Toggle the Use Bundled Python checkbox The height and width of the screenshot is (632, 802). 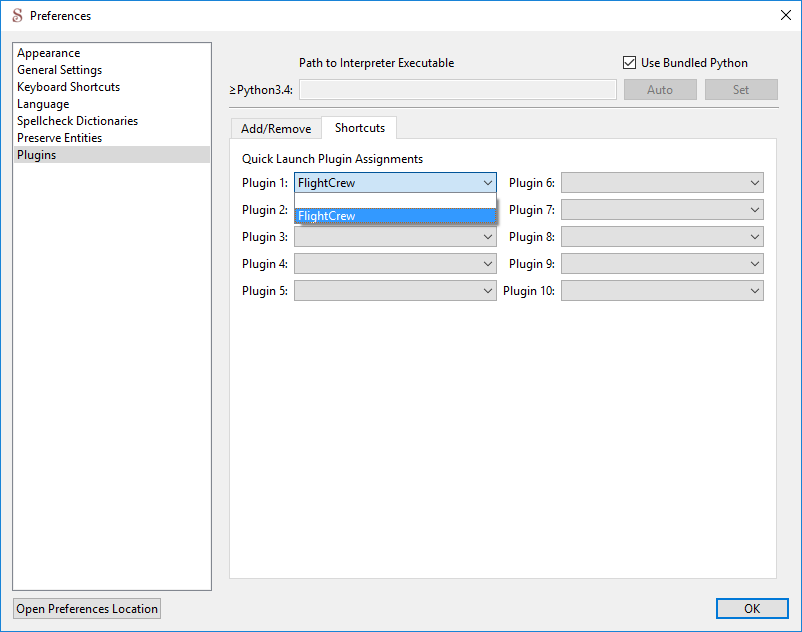(629, 63)
